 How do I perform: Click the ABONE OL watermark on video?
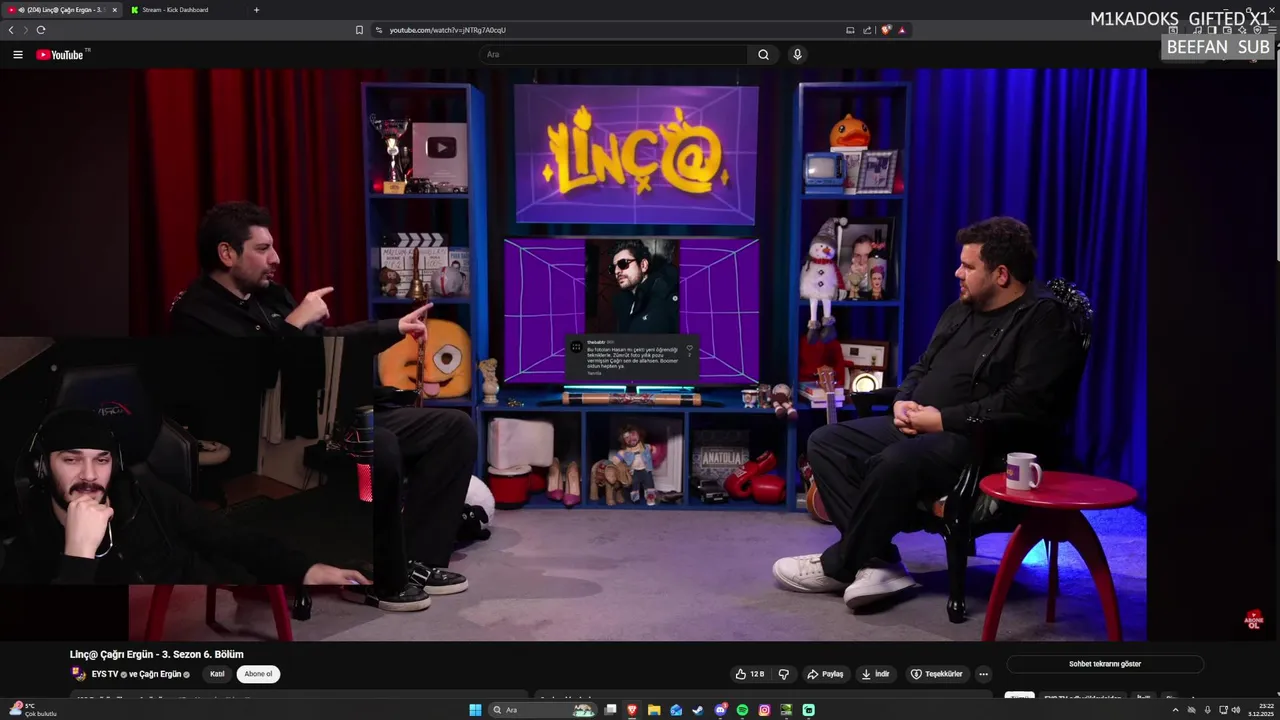click(1254, 620)
